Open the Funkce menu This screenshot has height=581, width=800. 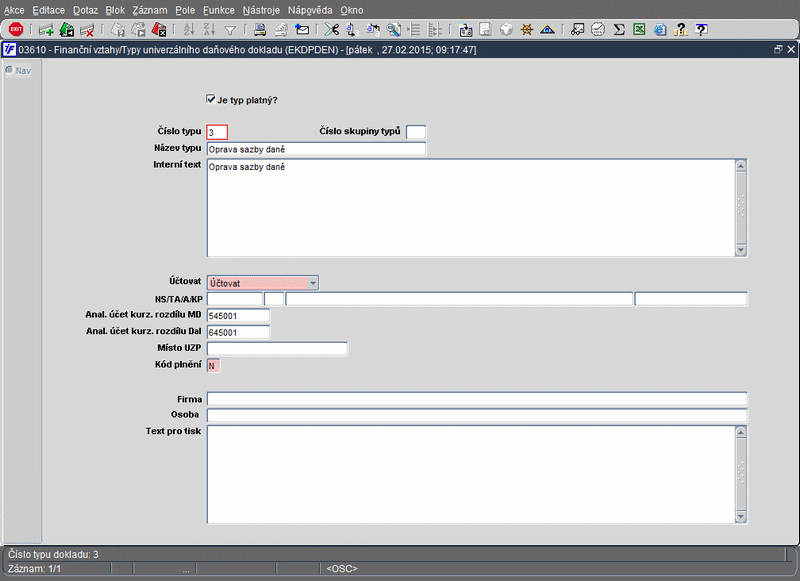(219, 10)
